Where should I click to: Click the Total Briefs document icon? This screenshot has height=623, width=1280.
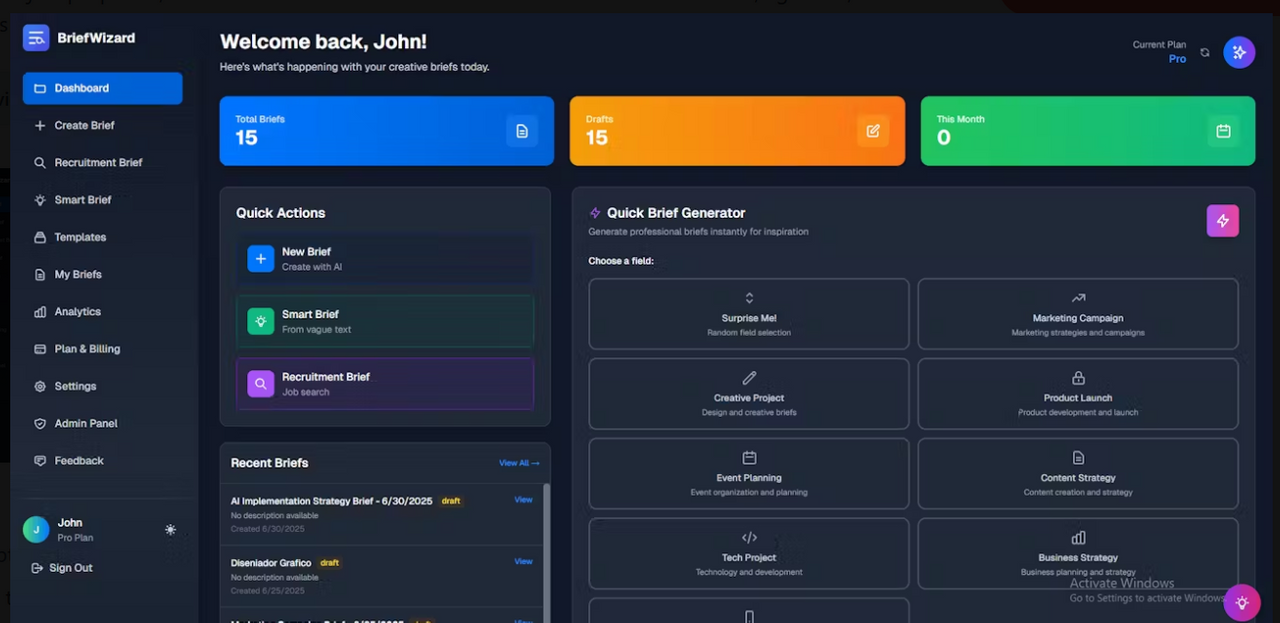coord(522,131)
